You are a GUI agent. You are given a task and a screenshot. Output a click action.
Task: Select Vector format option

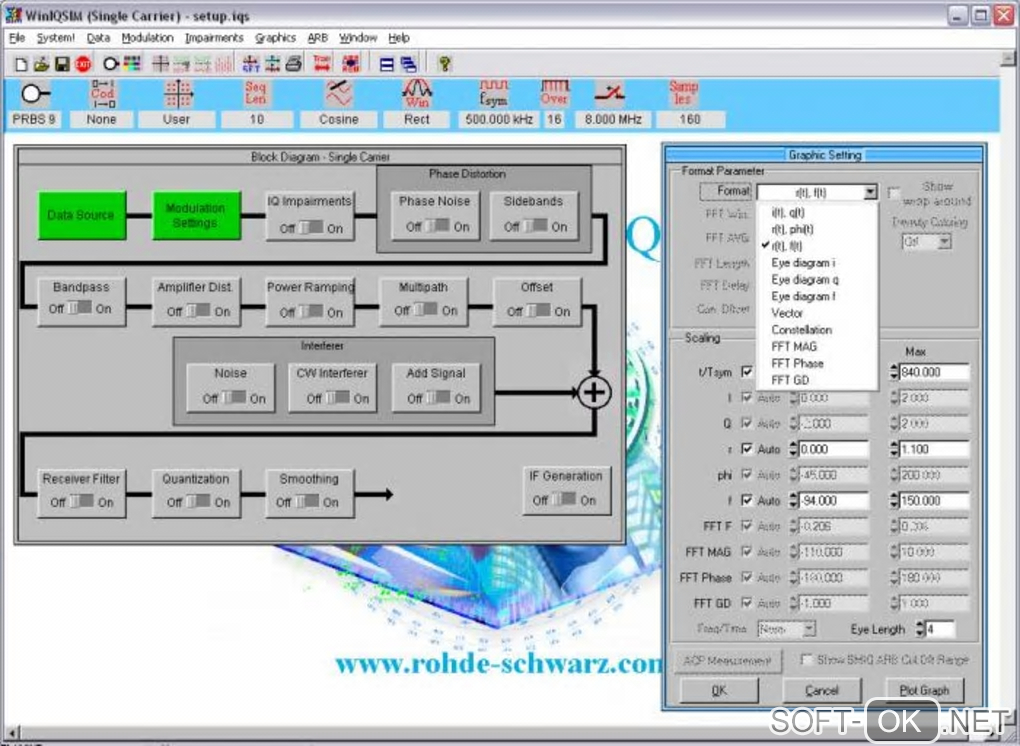[786, 313]
